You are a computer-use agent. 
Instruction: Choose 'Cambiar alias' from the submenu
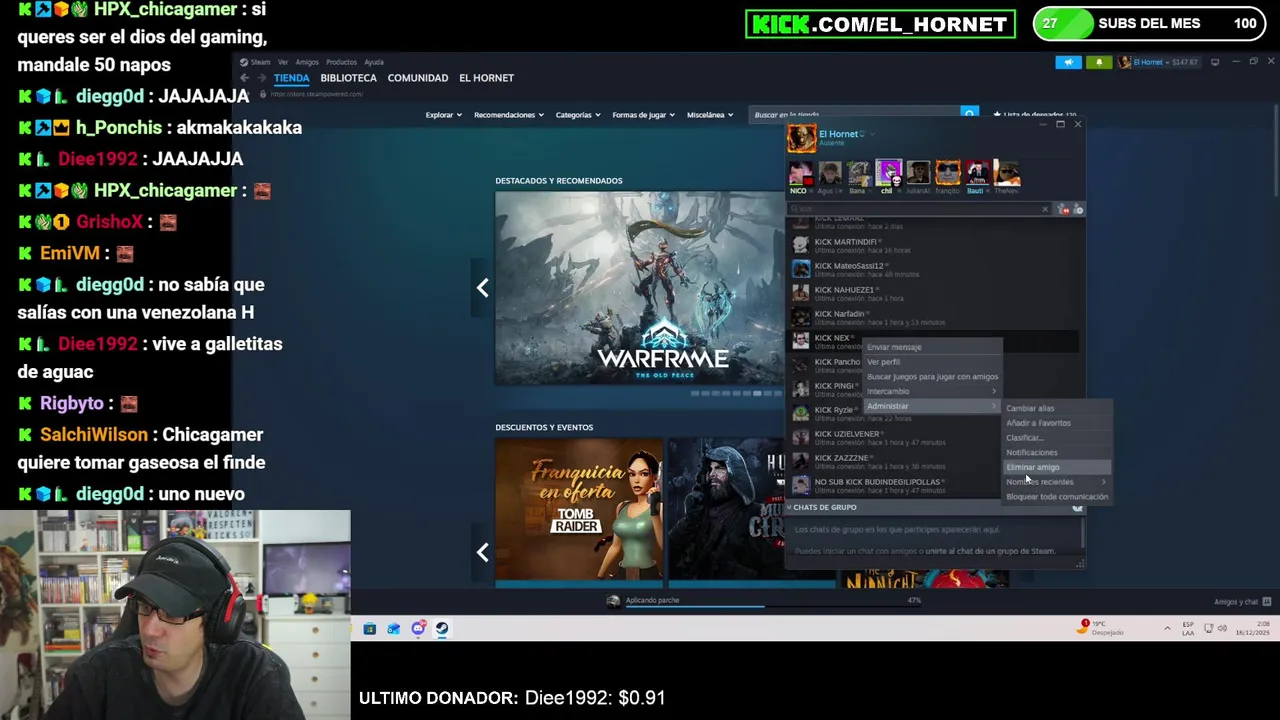[1030, 408]
